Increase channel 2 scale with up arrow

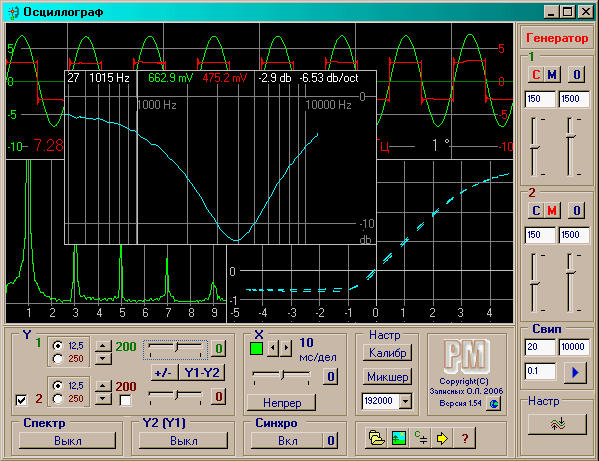pos(103,386)
